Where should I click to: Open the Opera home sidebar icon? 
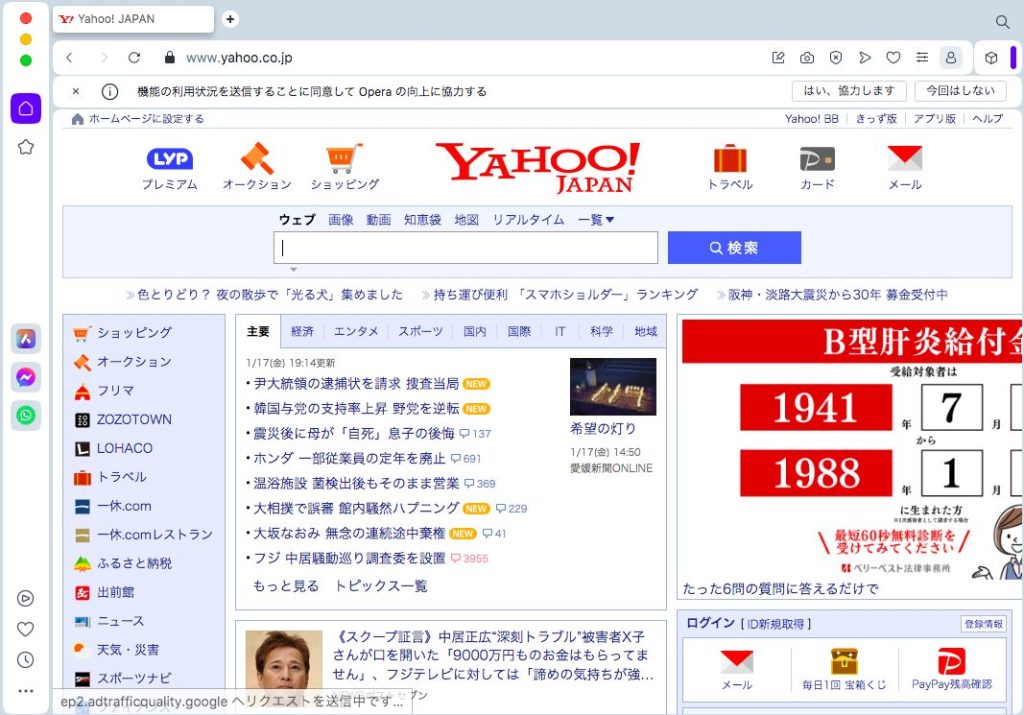(25, 108)
